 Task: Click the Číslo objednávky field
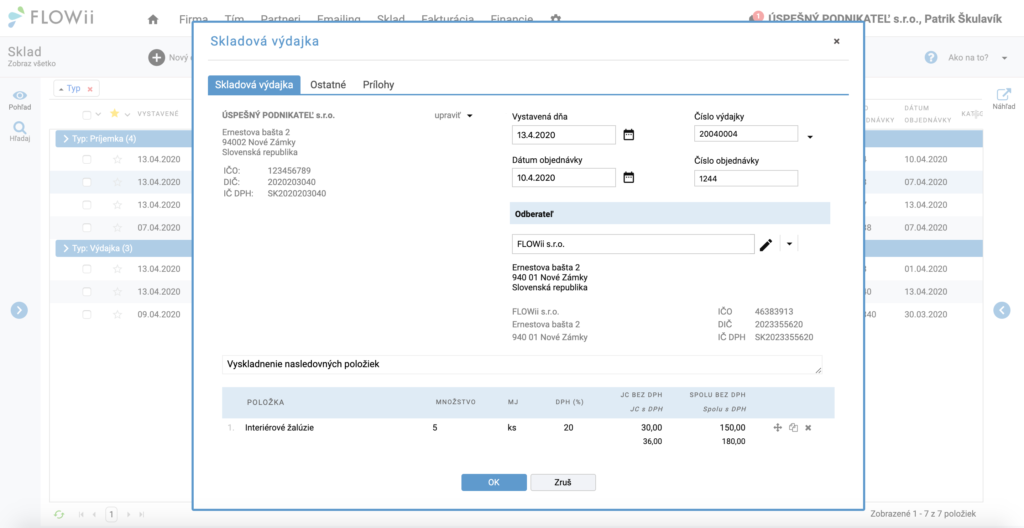(x=746, y=178)
